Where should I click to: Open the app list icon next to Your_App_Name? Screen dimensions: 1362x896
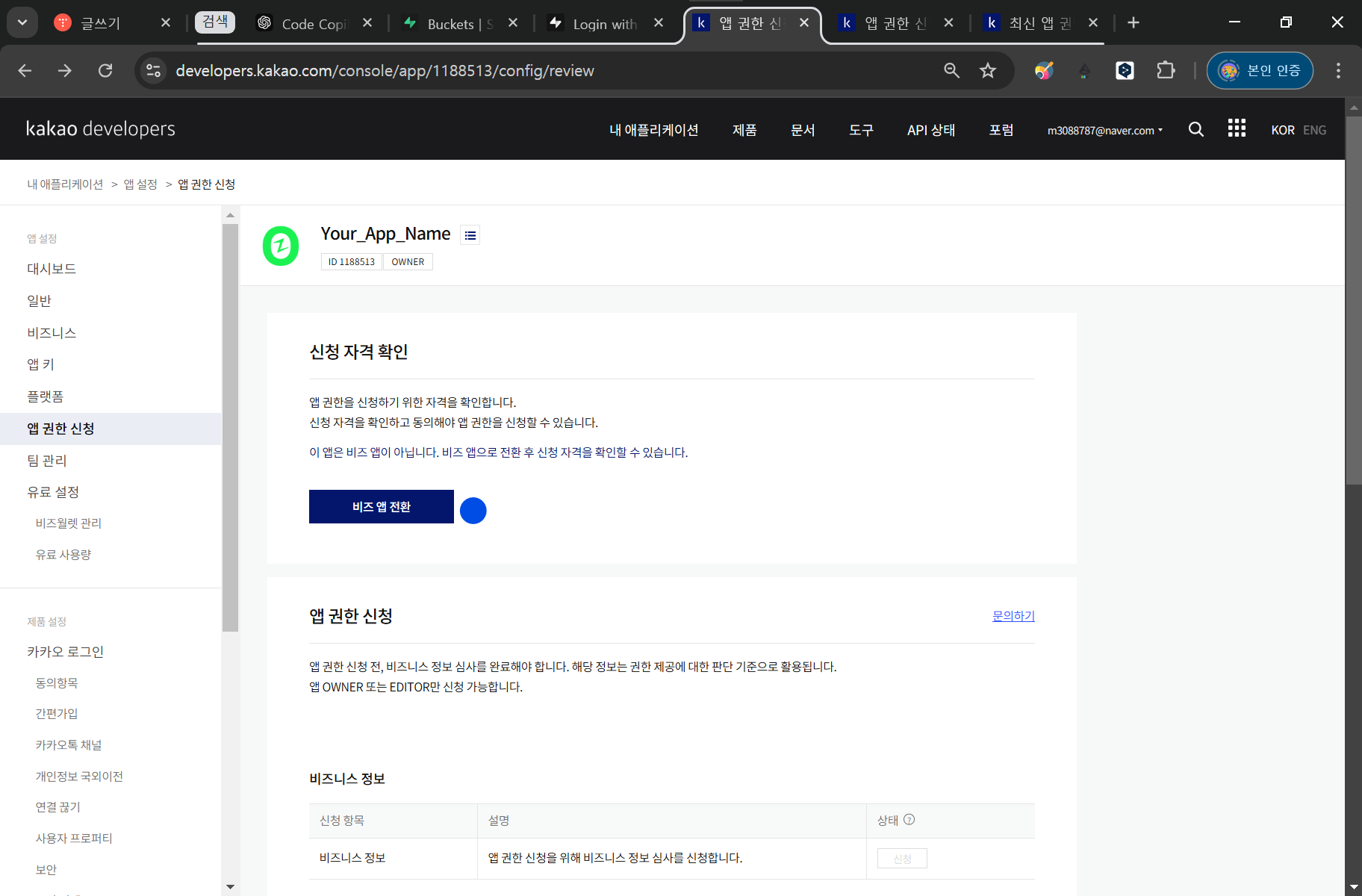coord(470,235)
